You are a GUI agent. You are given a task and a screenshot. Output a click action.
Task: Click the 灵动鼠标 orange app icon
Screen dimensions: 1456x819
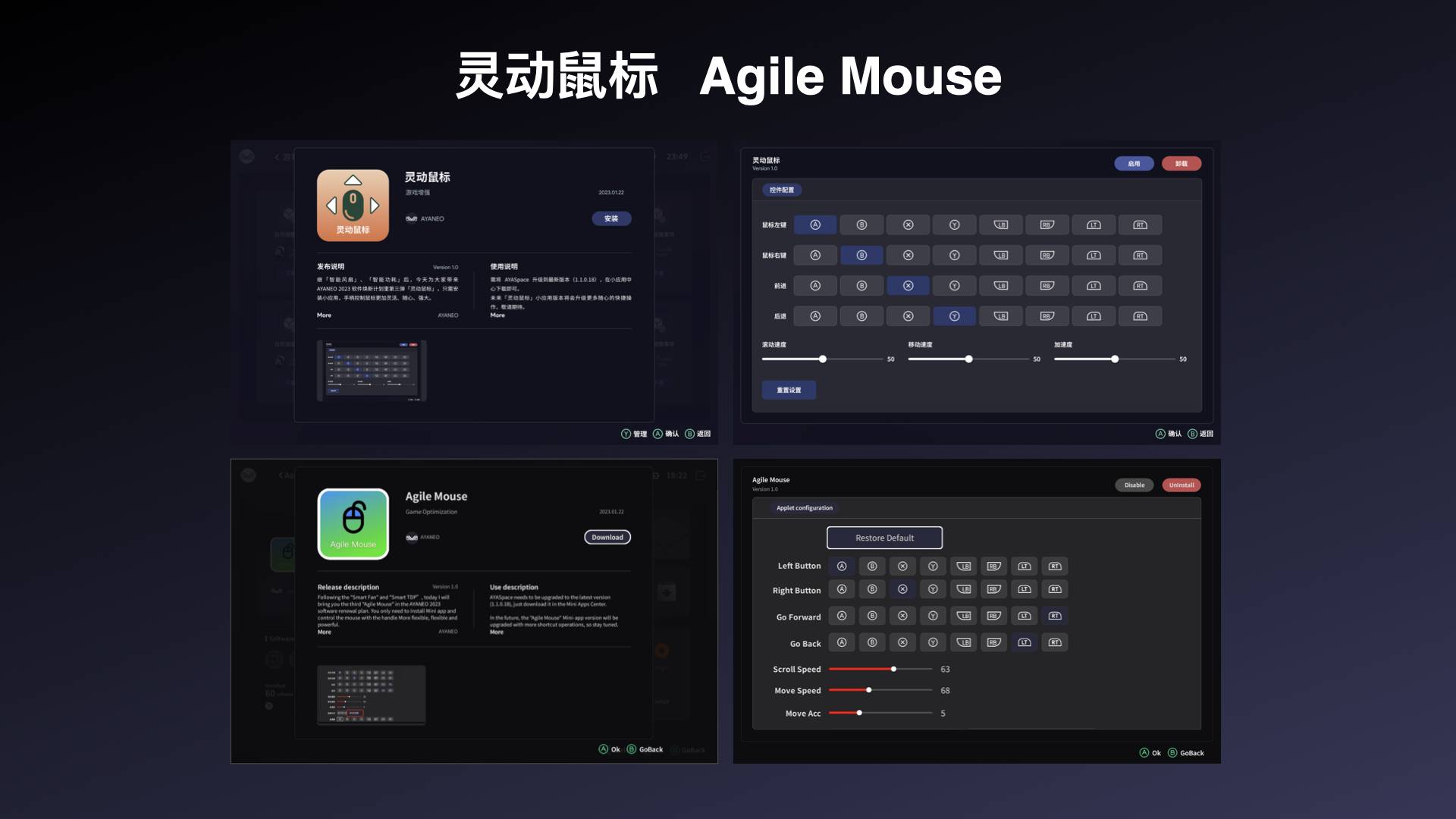pos(353,206)
